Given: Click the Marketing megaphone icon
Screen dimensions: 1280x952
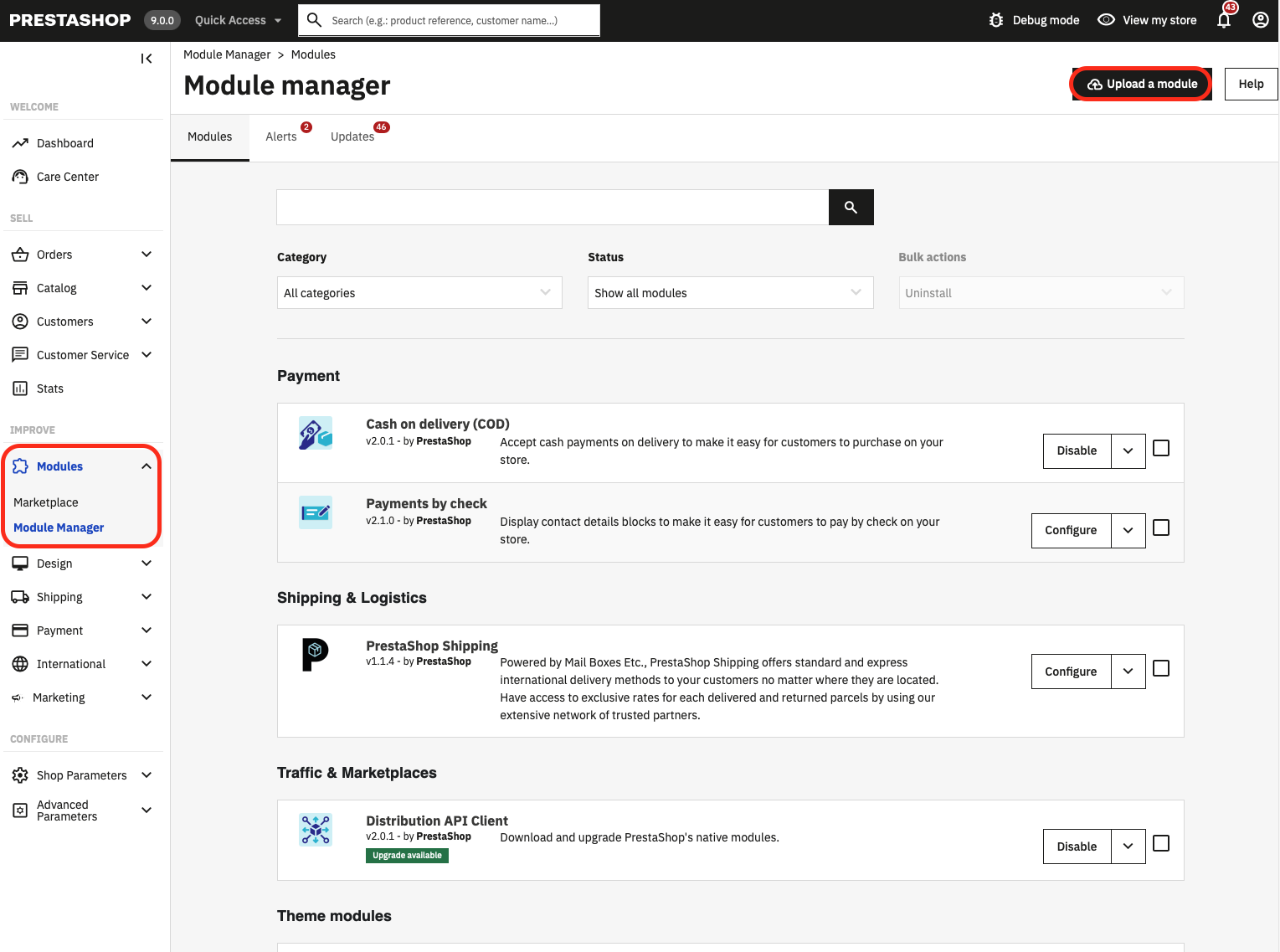Looking at the screenshot, I should [18, 697].
